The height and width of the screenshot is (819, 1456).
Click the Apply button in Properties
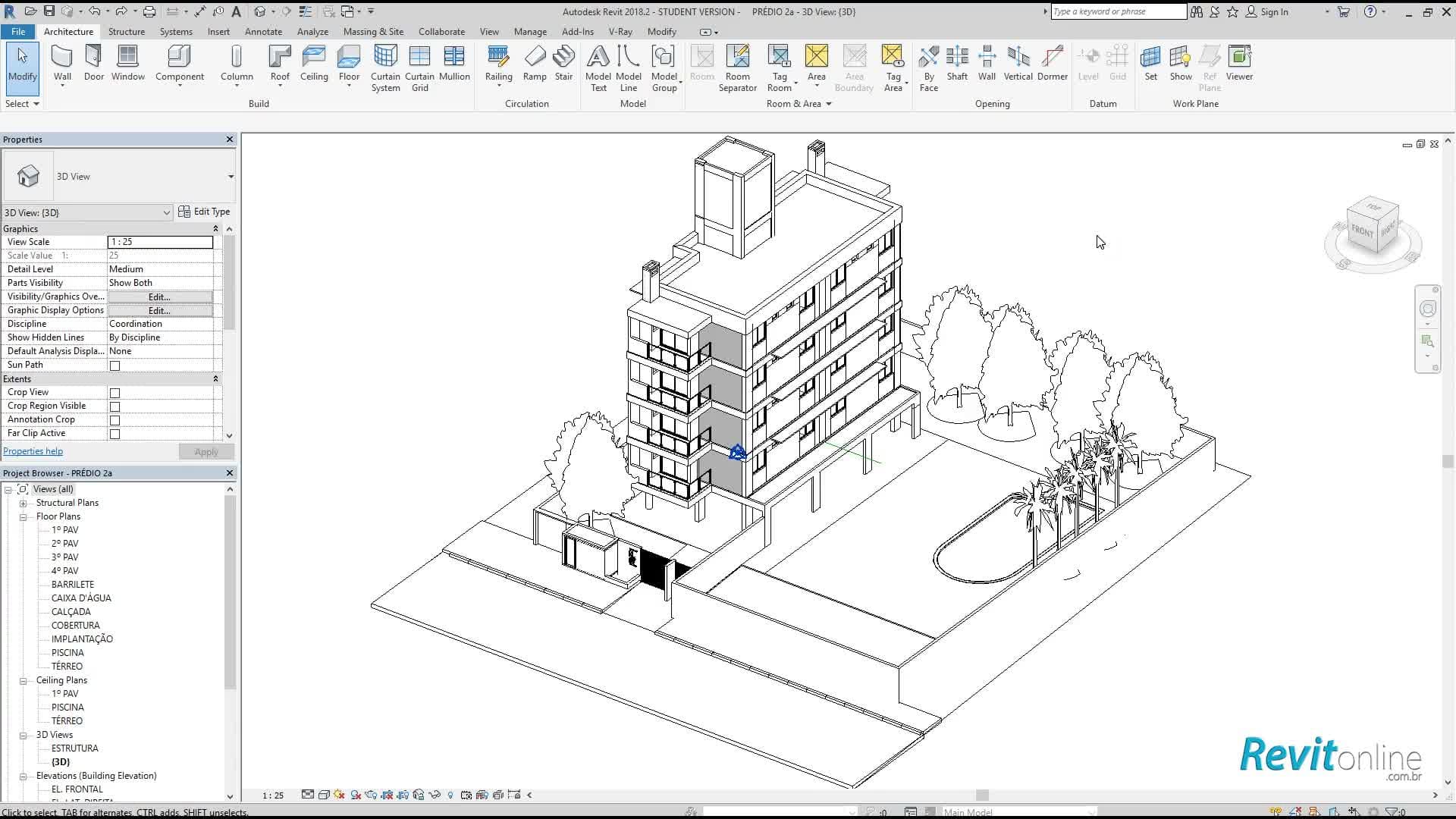[206, 451]
